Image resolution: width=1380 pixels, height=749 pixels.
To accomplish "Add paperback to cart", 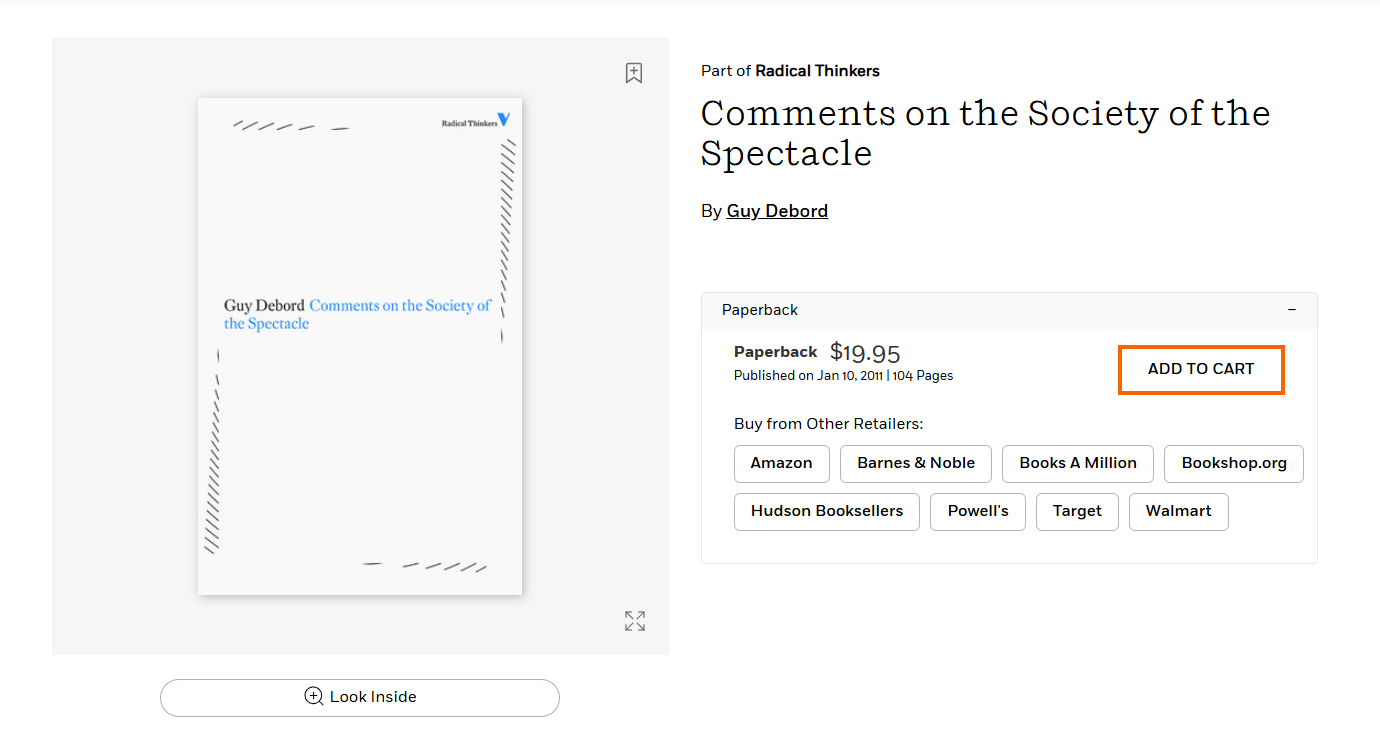I will 1200,369.
